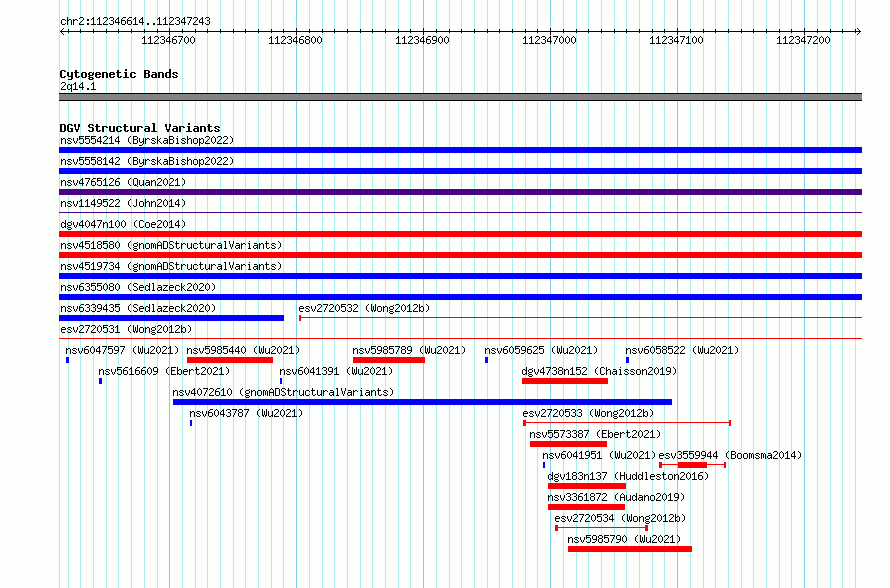890x588 pixels.
Task: Open nsv4765126 (Quan2021) variant label
Action: tap(123, 182)
